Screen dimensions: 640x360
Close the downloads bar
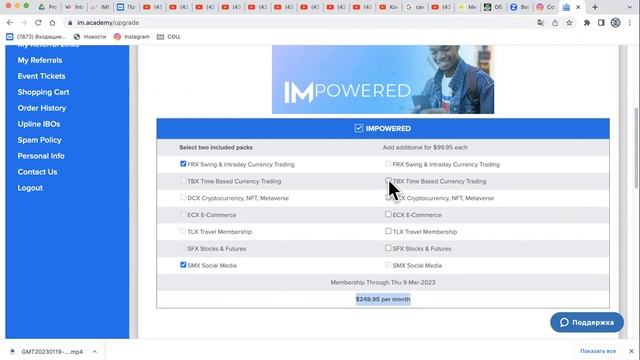point(631,351)
